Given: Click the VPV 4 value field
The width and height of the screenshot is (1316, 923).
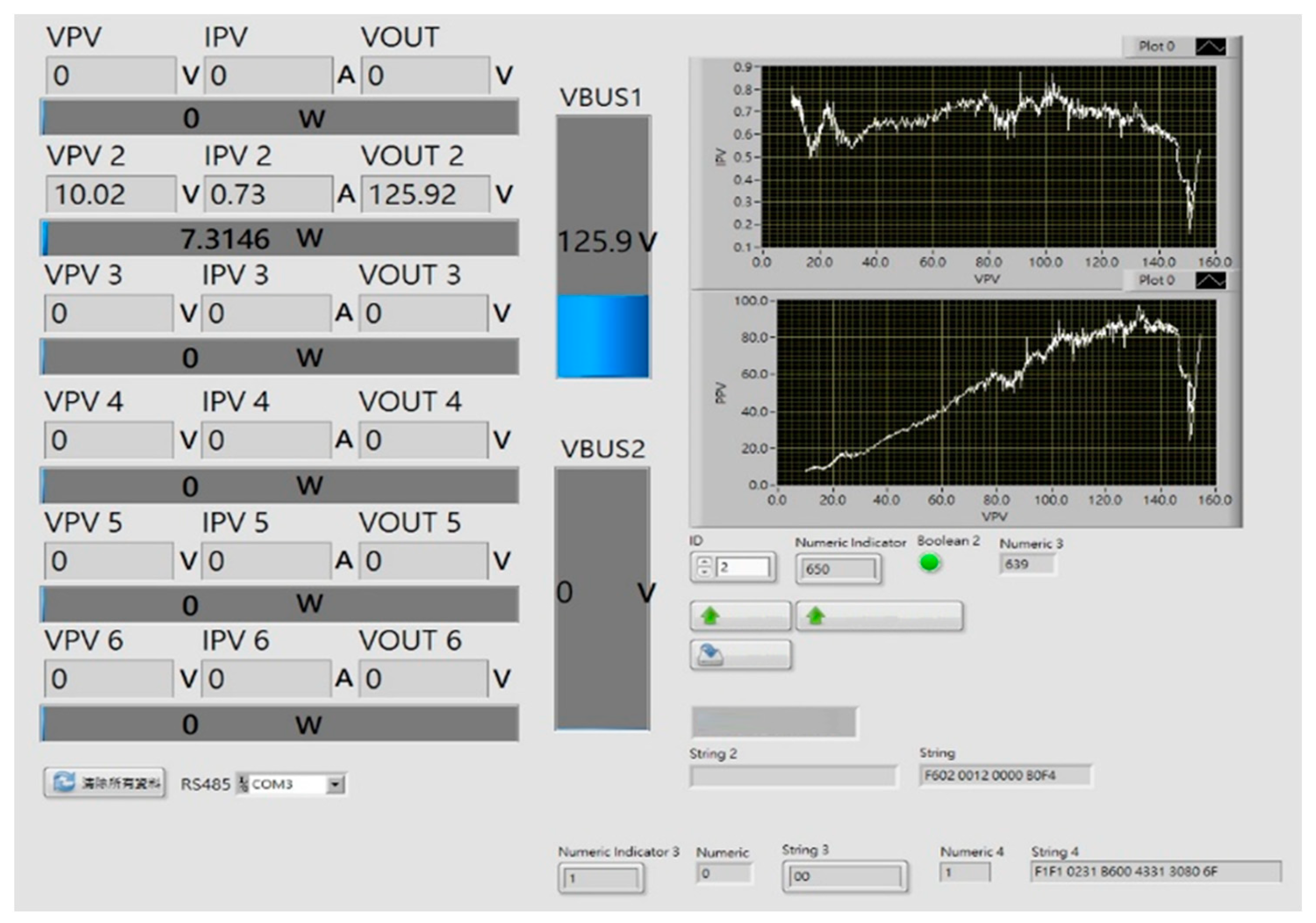Looking at the screenshot, I should tap(109, 440).
